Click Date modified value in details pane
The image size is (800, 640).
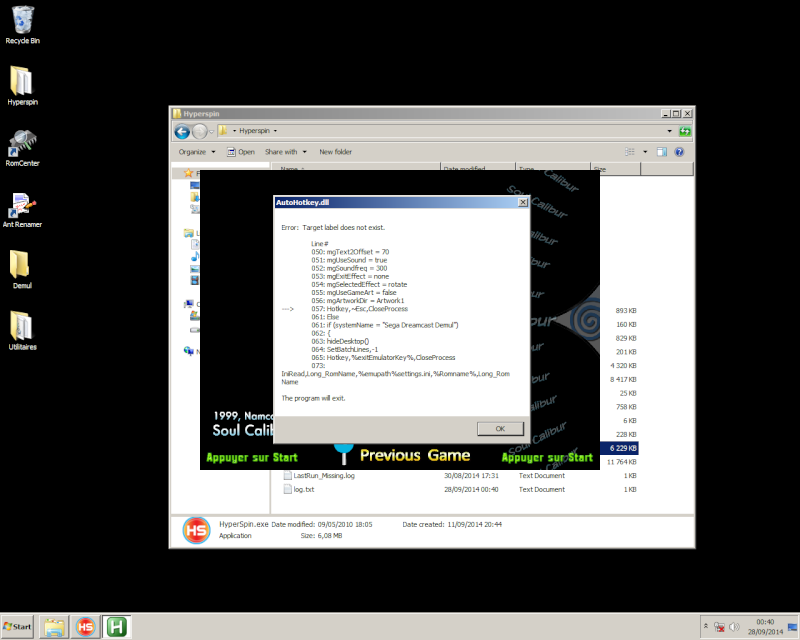[345, 524]
